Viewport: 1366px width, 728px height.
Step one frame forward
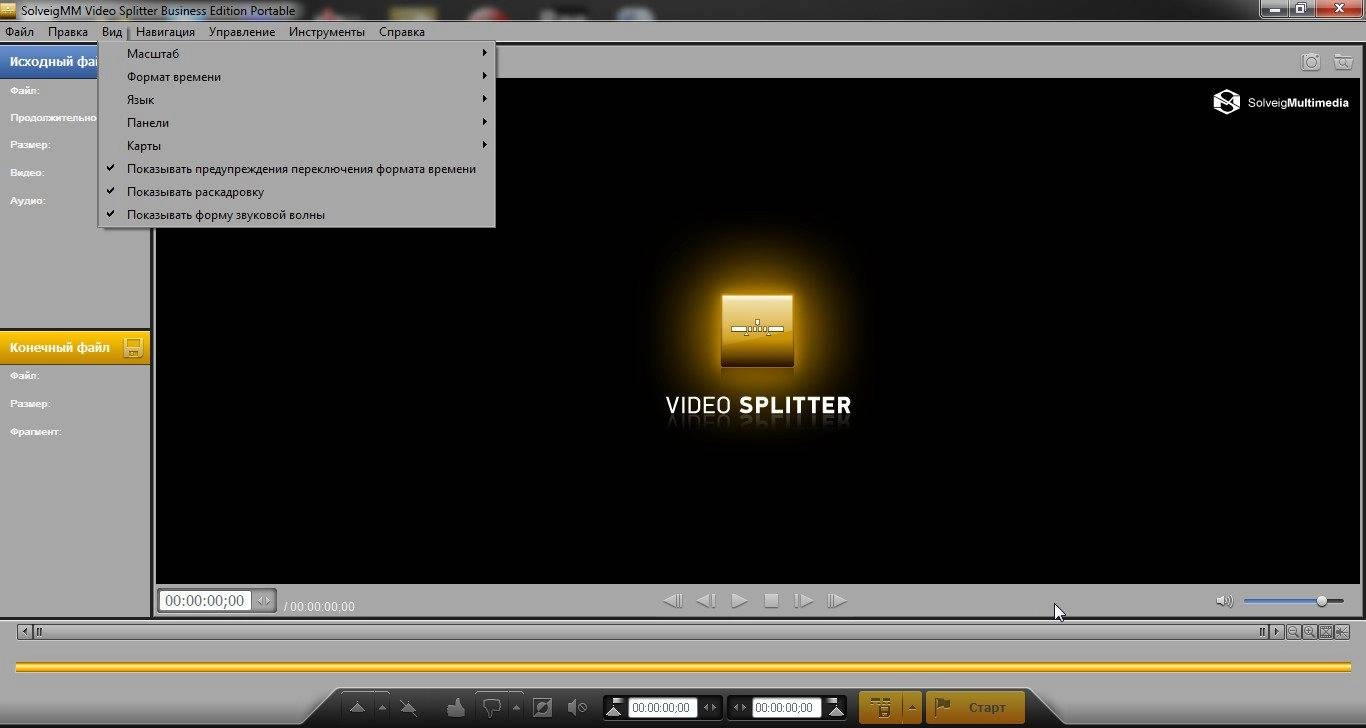[x=803, y=601]
